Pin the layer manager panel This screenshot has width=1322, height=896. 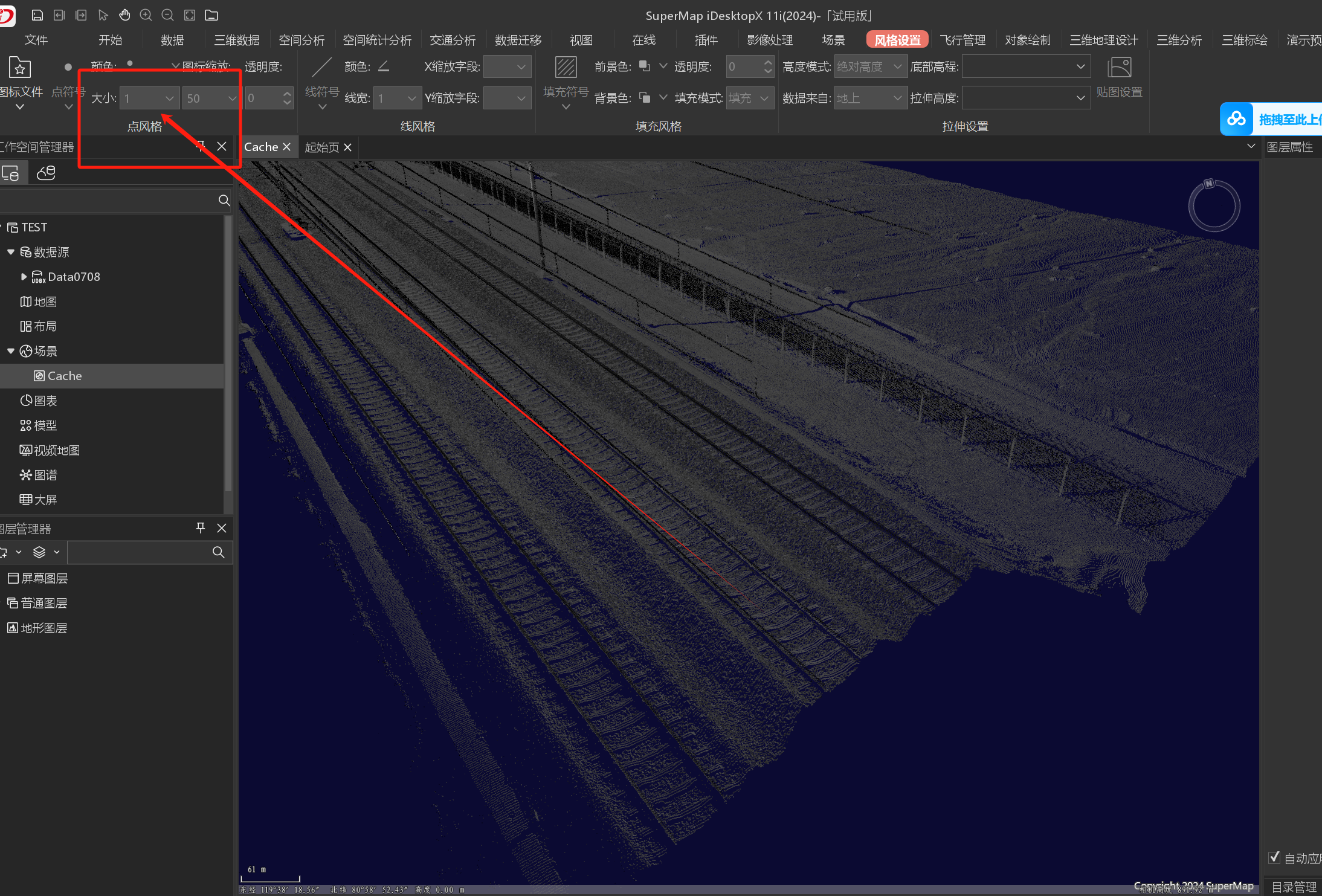(201, 528)
